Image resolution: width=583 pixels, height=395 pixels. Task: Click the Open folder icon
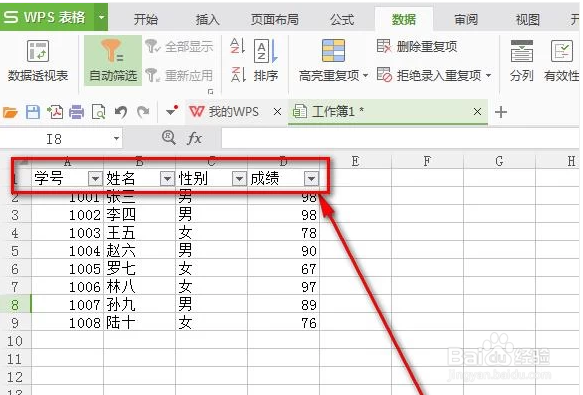click(10, 112)
